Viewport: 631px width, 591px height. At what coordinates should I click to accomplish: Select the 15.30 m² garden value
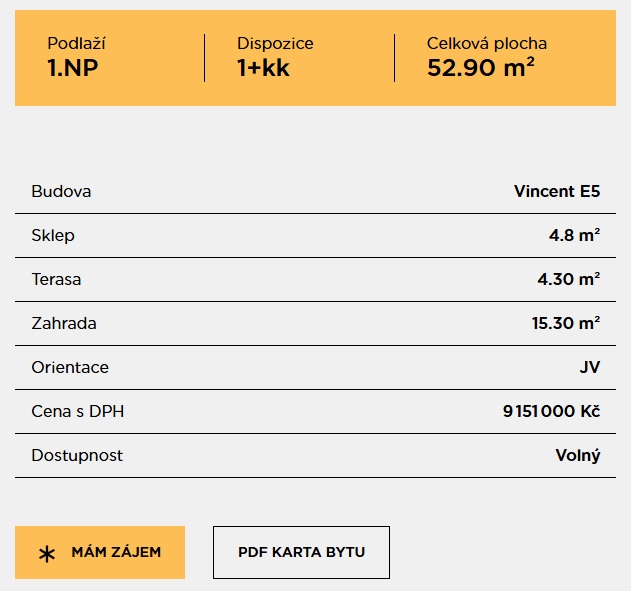coord(565,323)
